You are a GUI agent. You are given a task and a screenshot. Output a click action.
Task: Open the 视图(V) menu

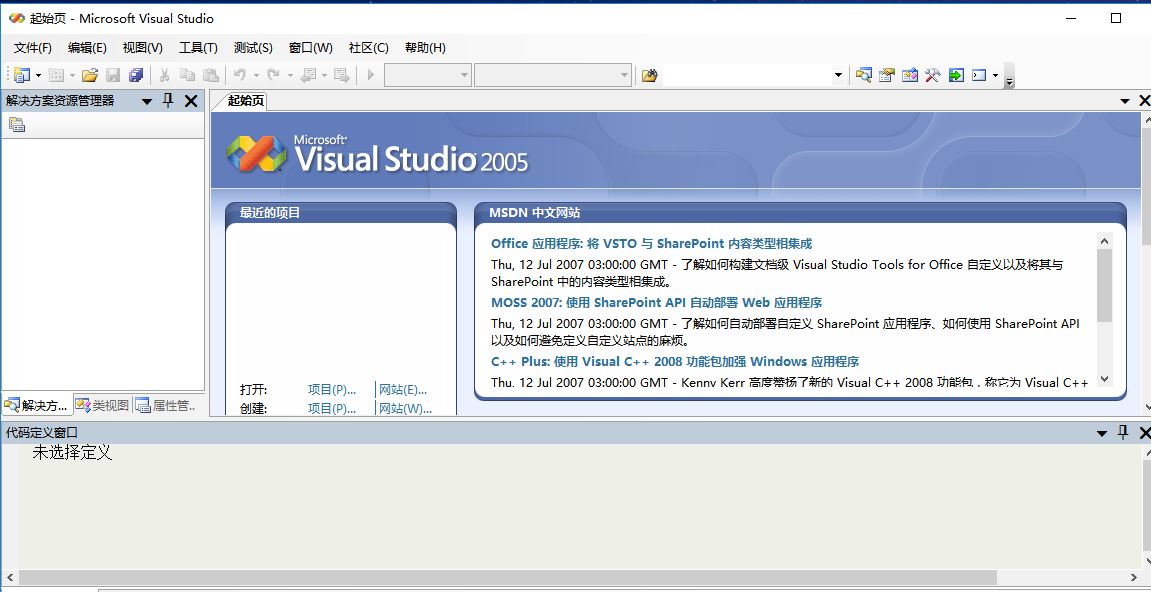pyautogui.click(x=142, y=48)
